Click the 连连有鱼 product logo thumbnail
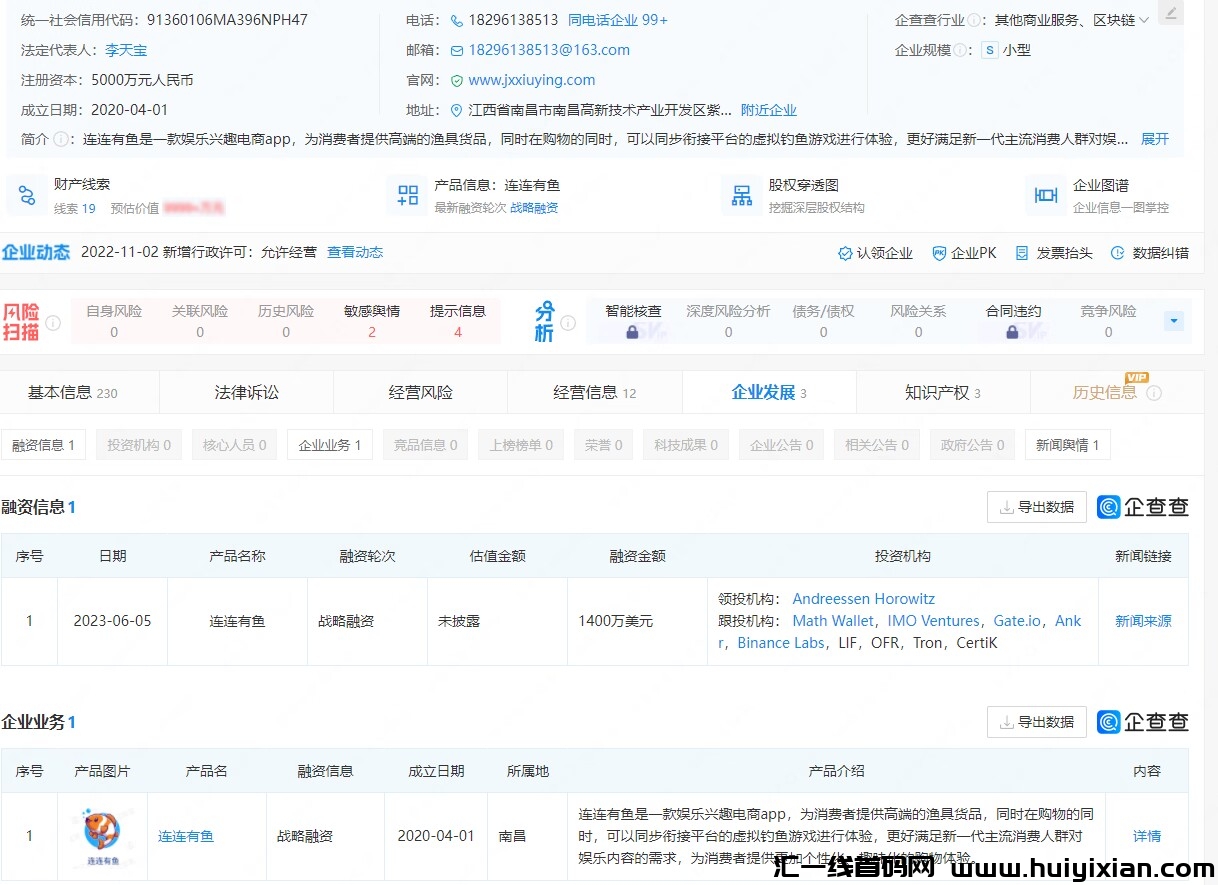1218x885 pixels. [x=102, y=834]
